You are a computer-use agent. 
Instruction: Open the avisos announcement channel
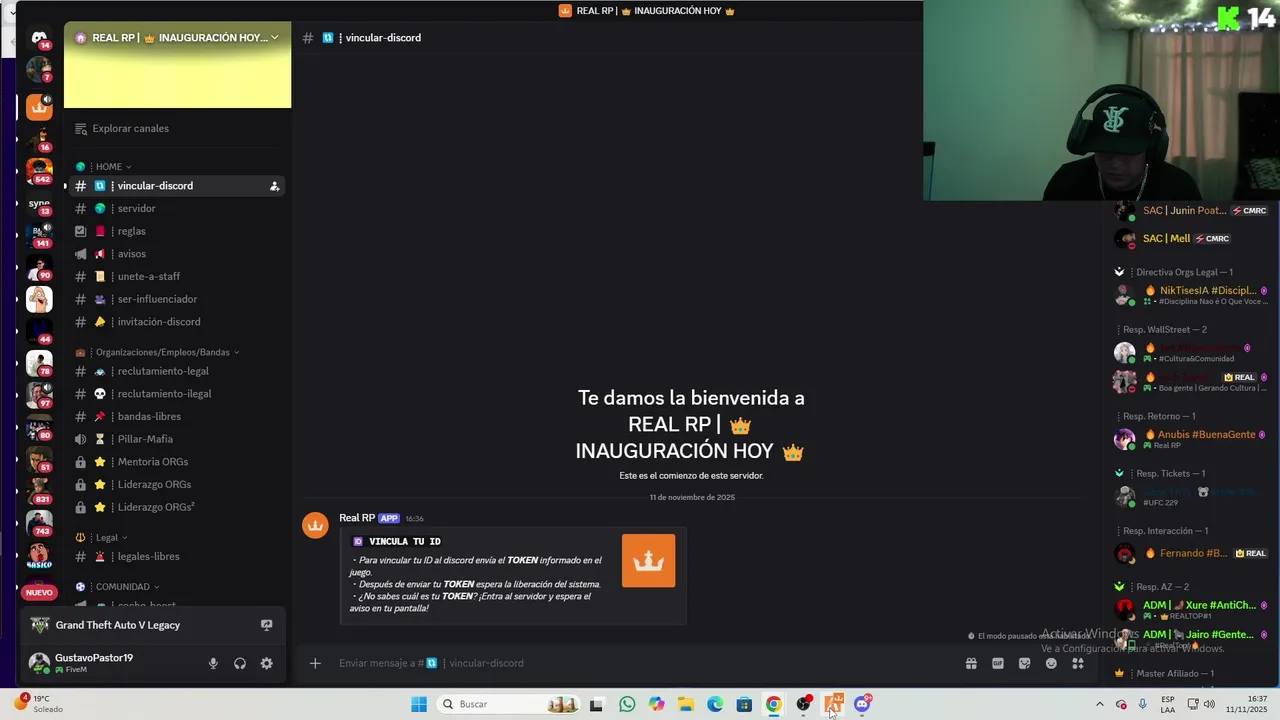177,254
